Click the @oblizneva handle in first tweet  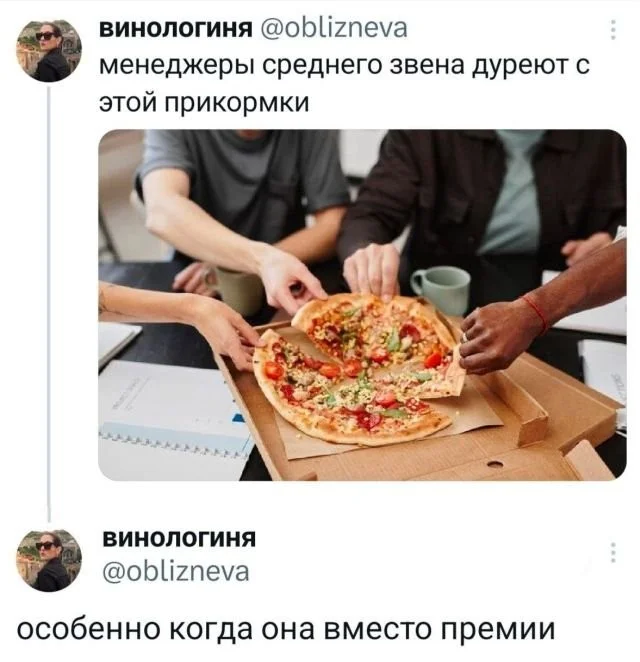coord(334,29)
